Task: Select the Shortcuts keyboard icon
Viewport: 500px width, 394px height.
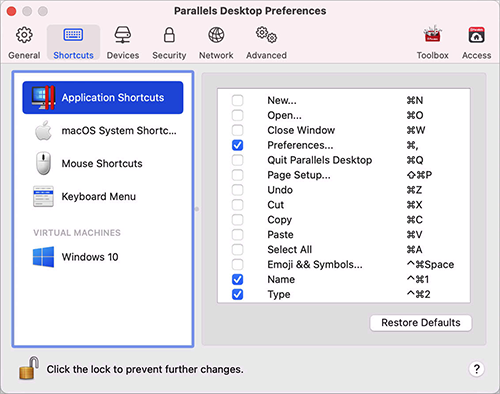Action: 73,35
